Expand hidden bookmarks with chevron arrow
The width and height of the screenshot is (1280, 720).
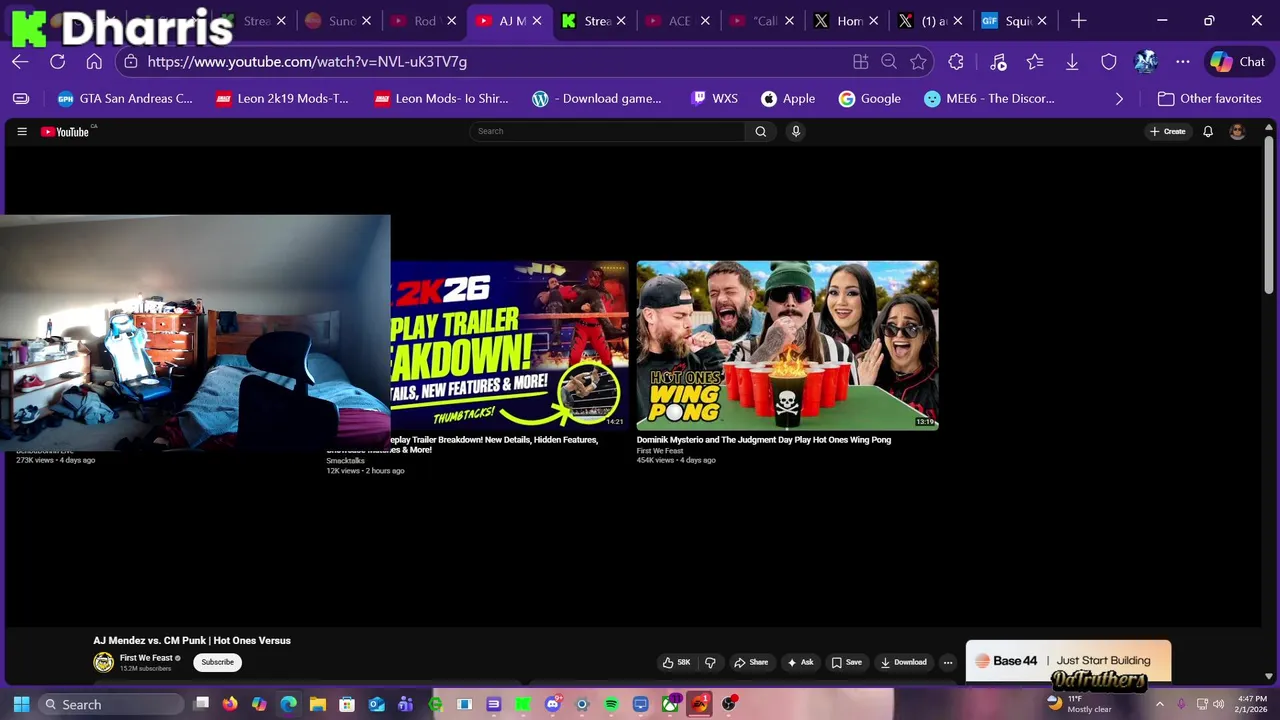(x=1119, y=99)
